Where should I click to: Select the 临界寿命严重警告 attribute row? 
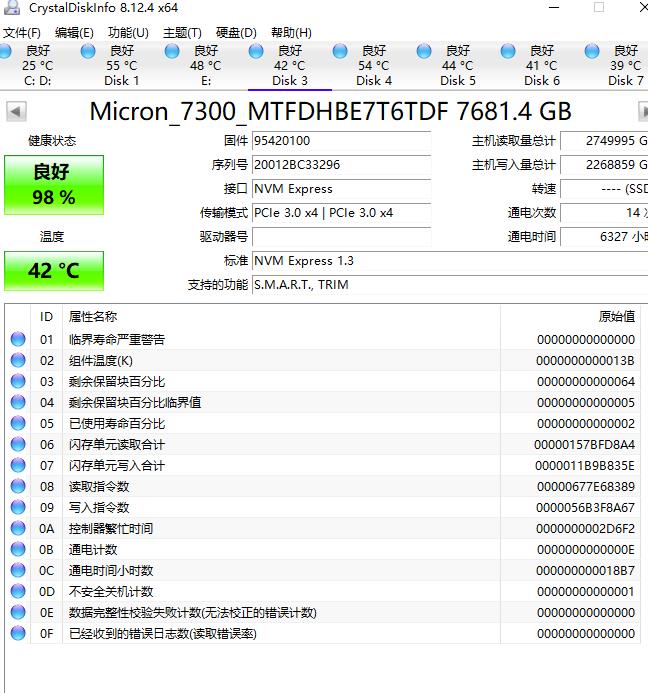tap(323, 339)
